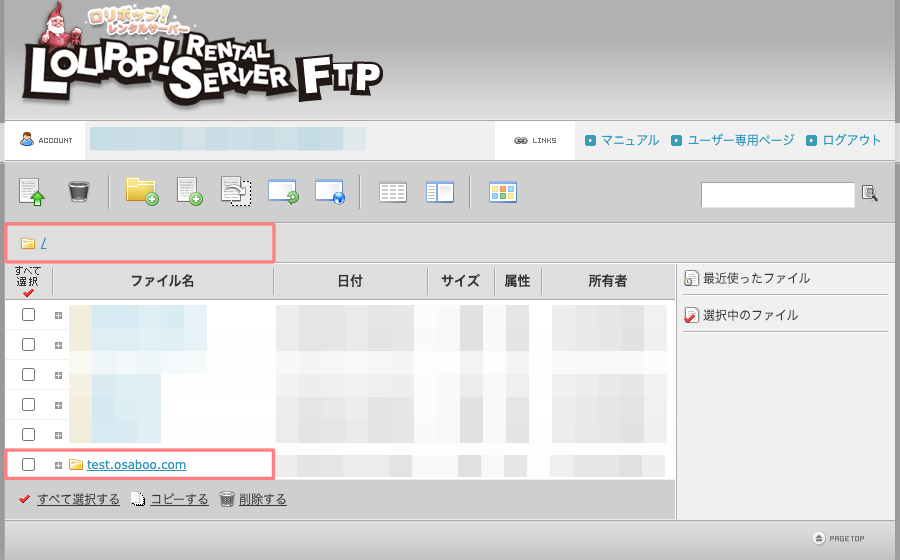The width and height of the screenshot is (900, 560).
Task: Expand the first row's plus icon
Action: pos(58,315)
